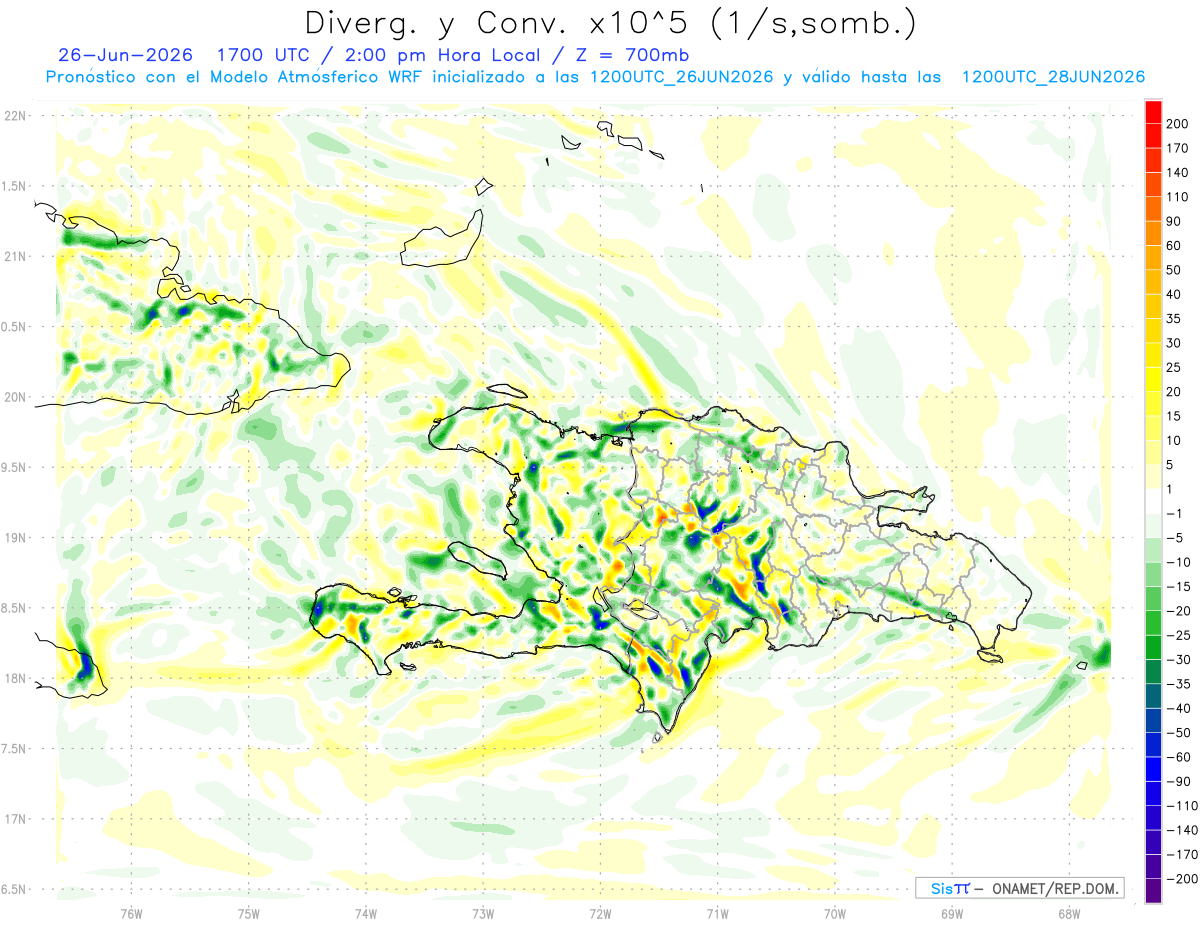Click the positive '50' color scale label

[x=1174, y=270]
